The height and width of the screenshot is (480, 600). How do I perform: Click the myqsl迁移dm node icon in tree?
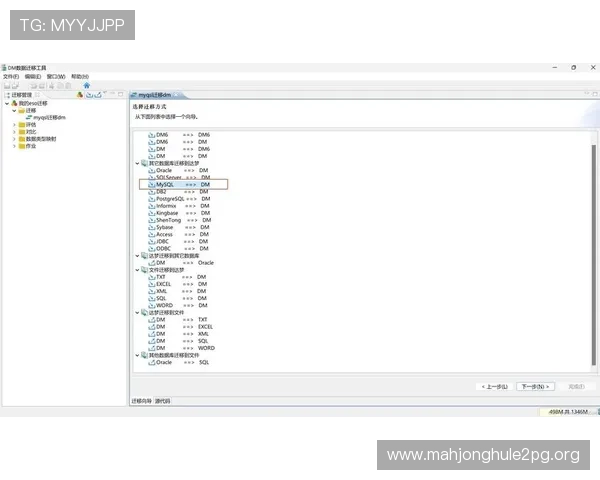(29, 117)
